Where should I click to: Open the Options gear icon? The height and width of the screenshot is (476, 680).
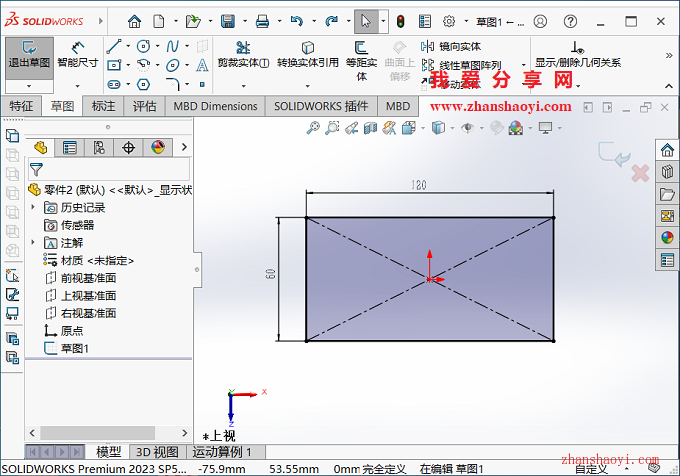(449, 21)
